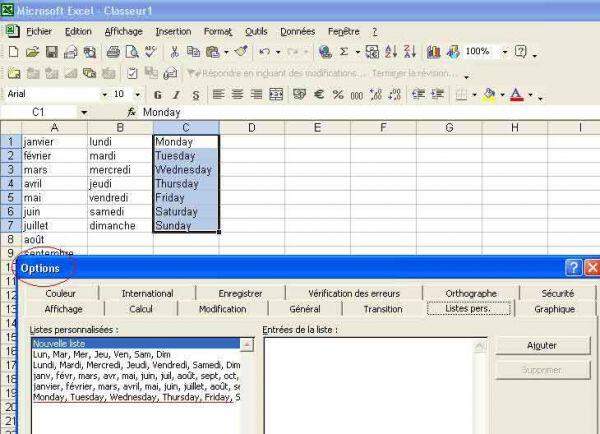Click the Sort ascending A-Z icon
The width and height of the screenshot is (600, 434).
click(391, 52)
